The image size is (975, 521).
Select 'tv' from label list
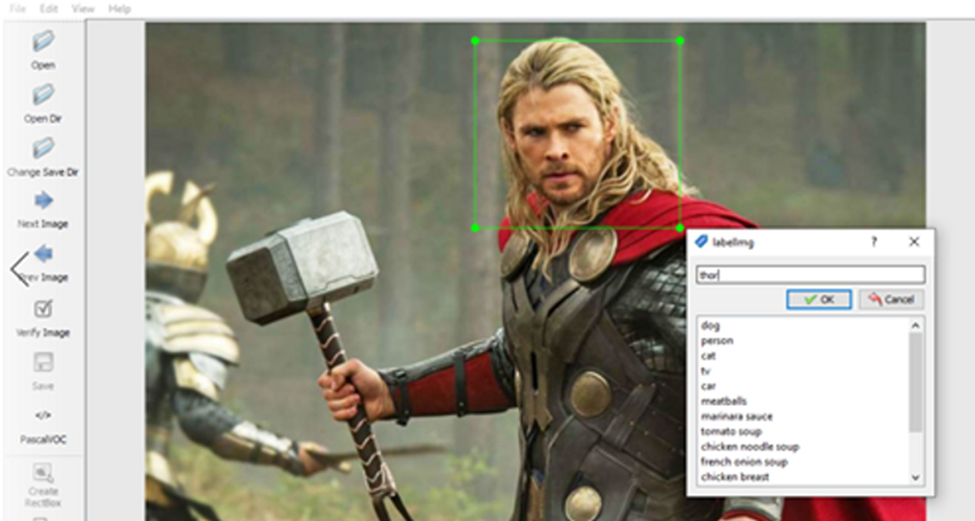[706, 371]
